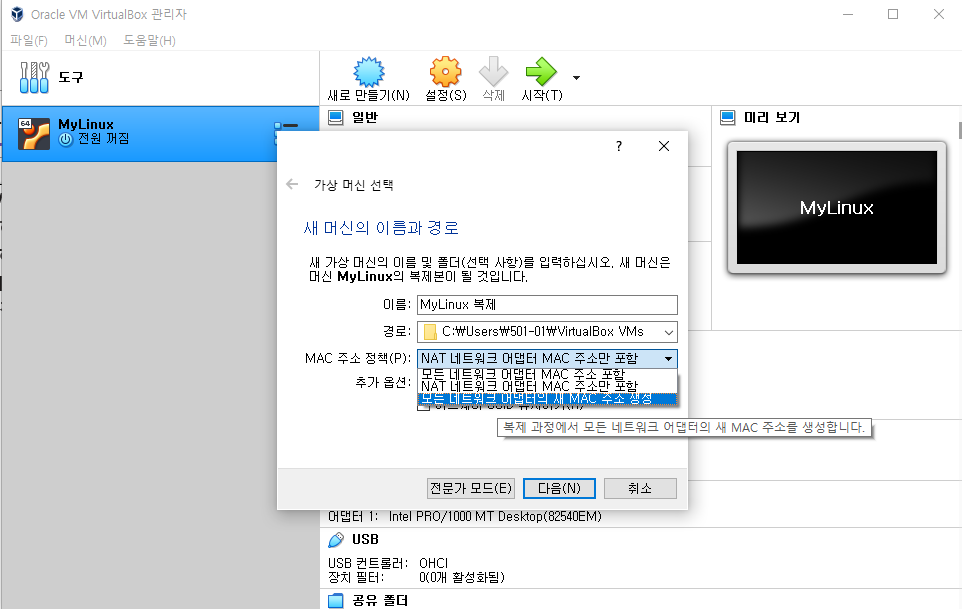962x609 pixels.
Task: Select '모든 네트워크 어댑터의 새 MAC 주소 생성' option
Action: (547, 399)
